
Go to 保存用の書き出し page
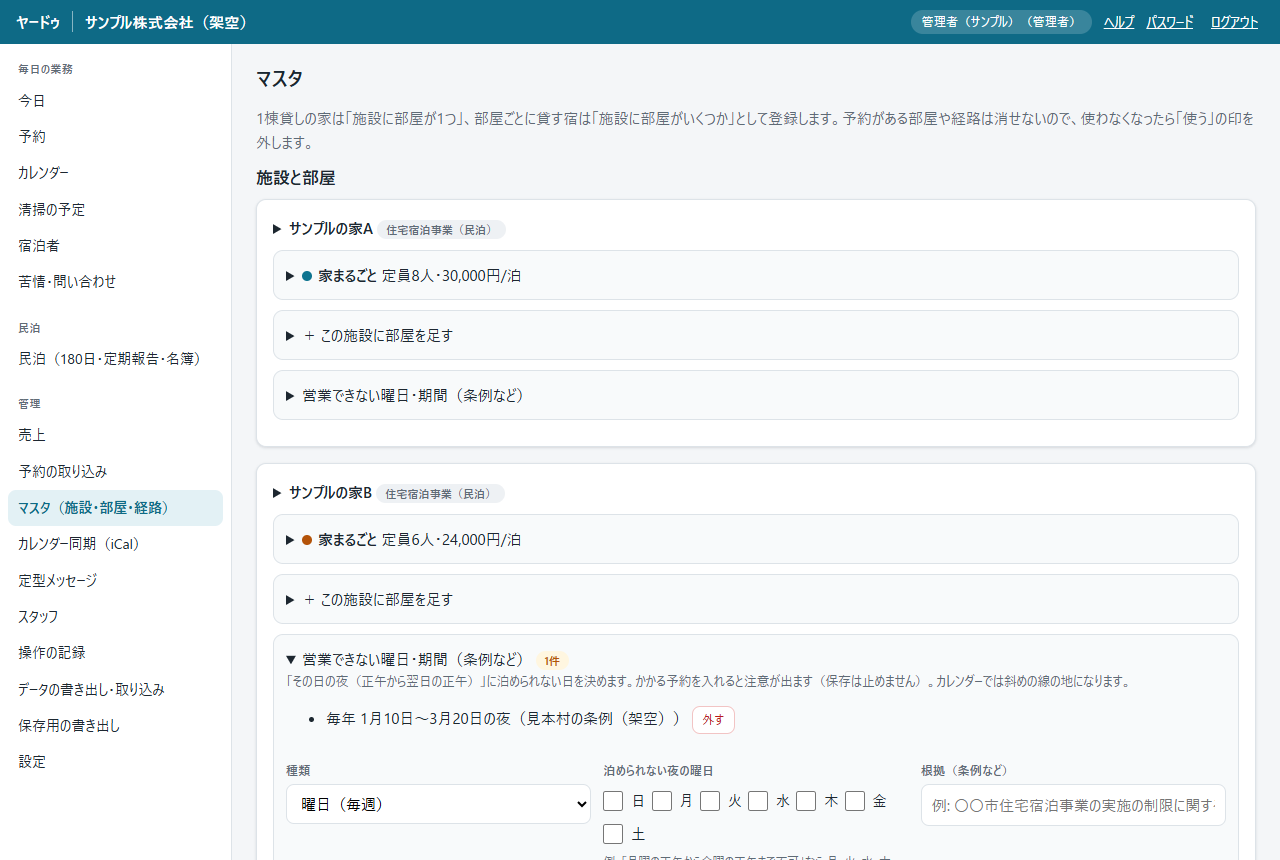pos(115,725)
